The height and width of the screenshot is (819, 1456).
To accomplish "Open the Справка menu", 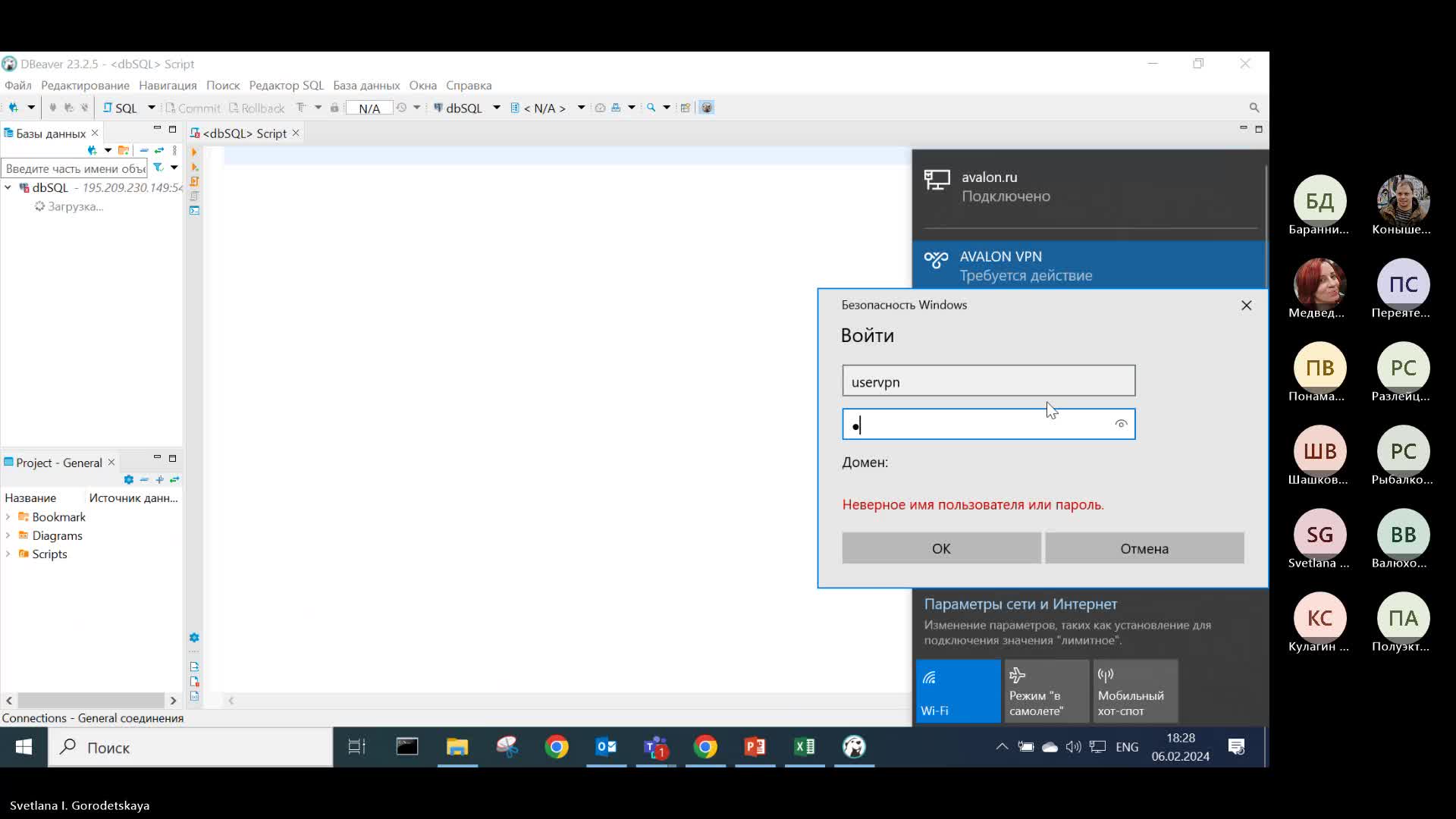I will tap(469, 86).
